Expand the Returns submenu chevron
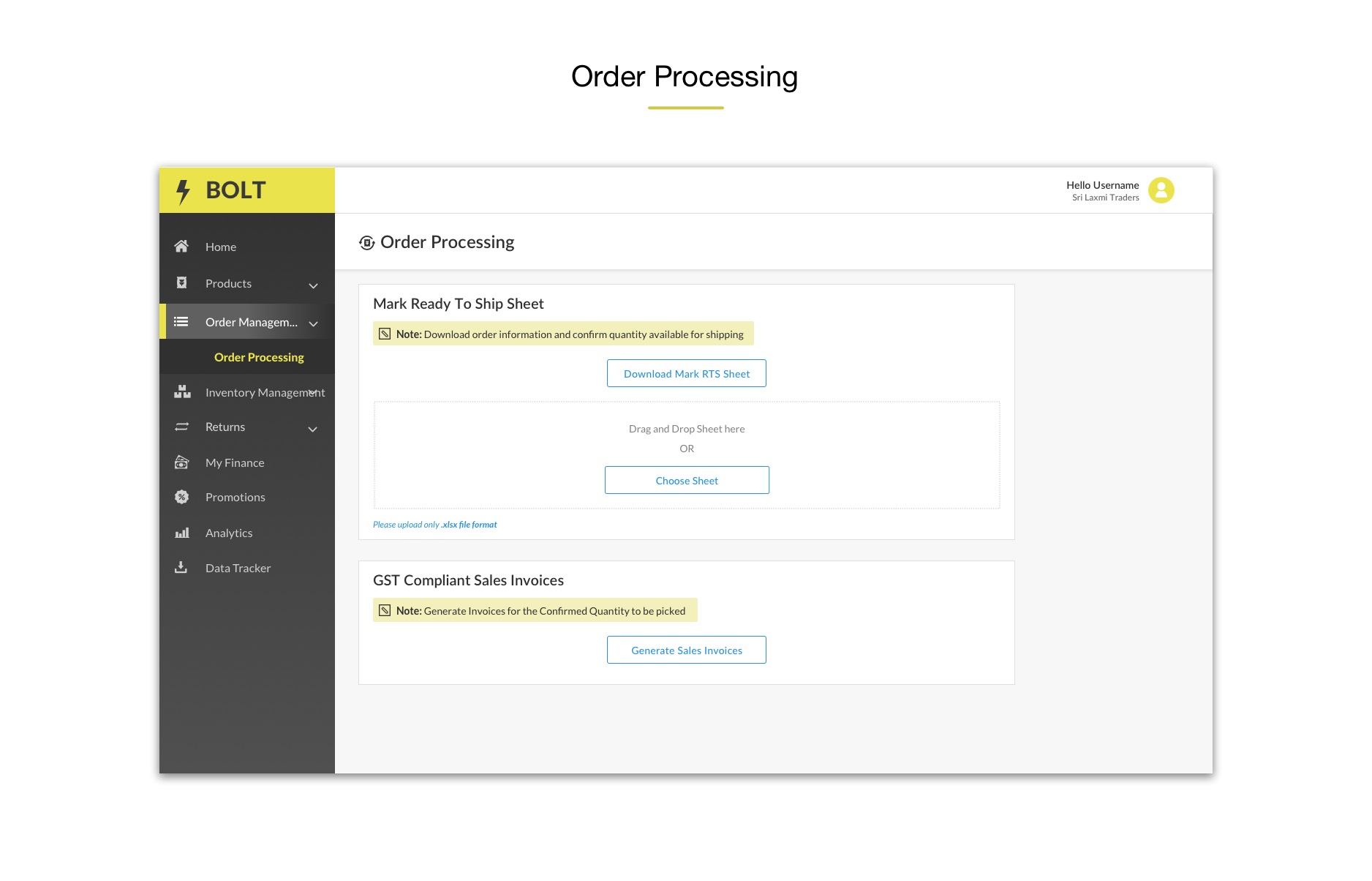 pos(313,429)
